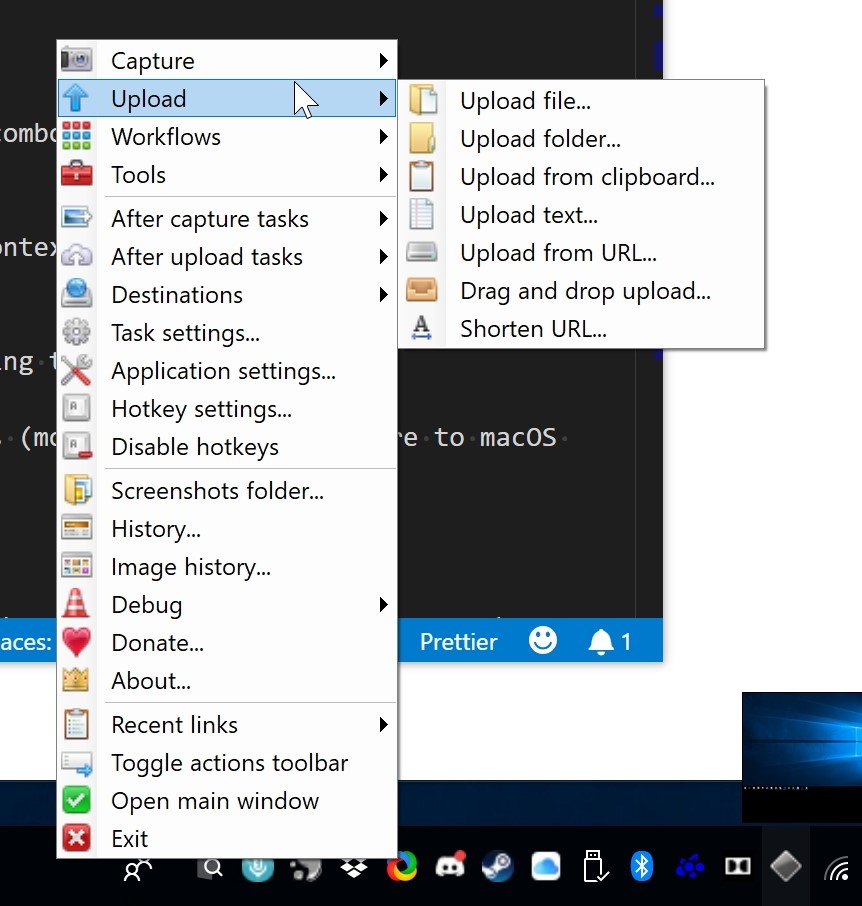Click the clipboard icon for Upload from clipboard

422,177
